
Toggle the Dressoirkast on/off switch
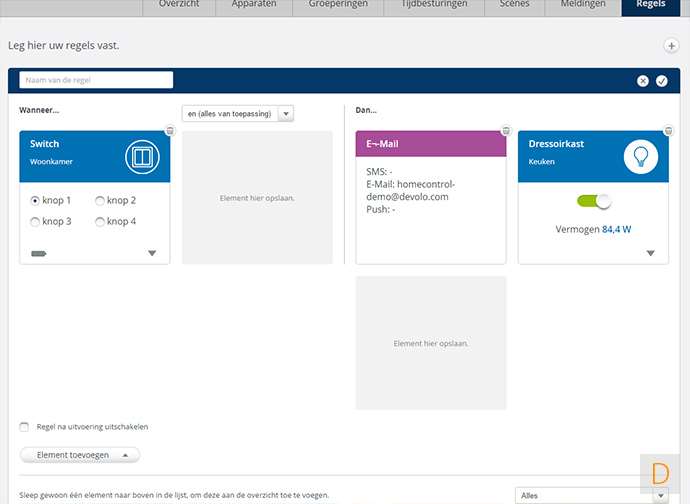pos(594,202)
